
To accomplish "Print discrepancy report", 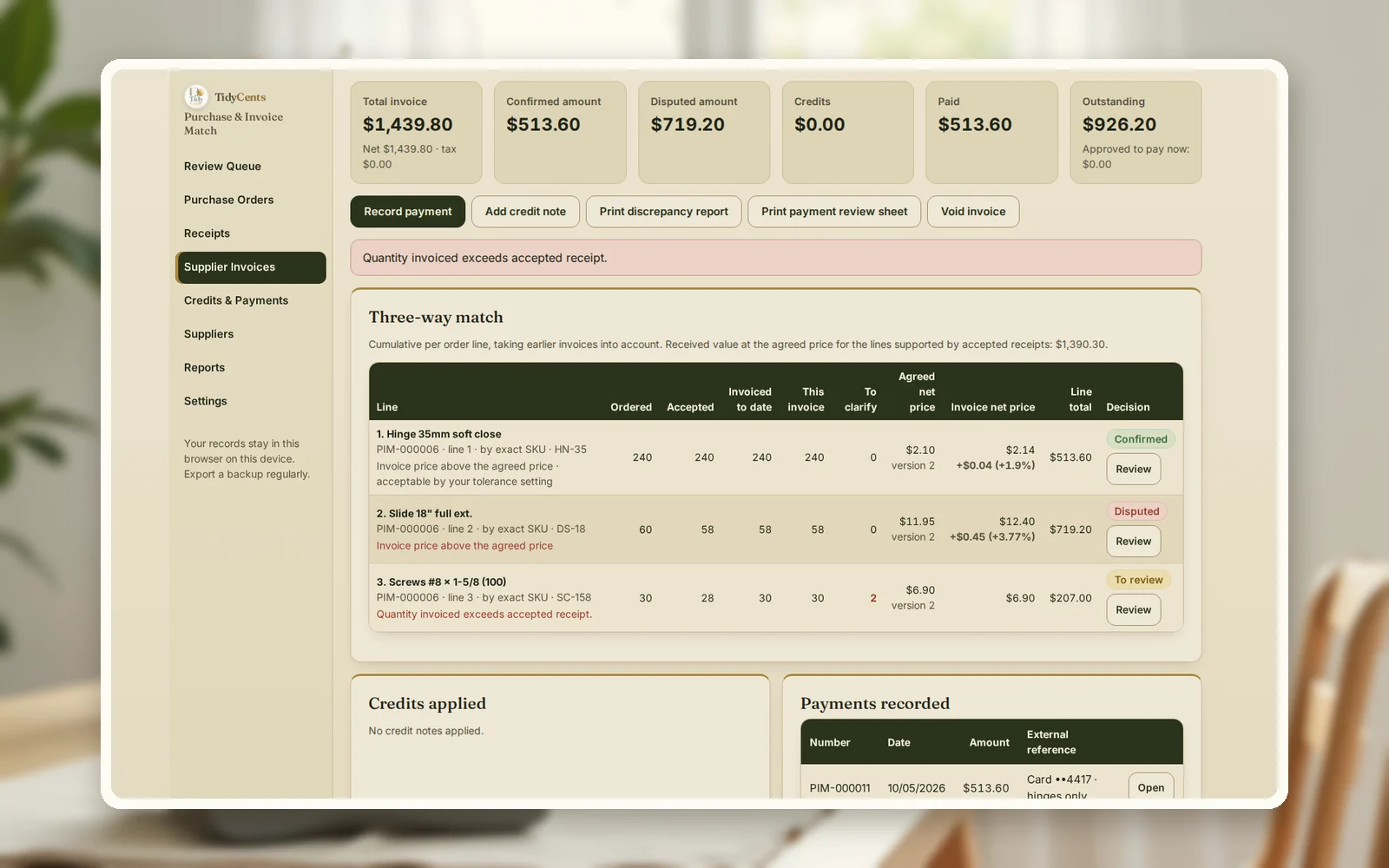I will 663,212.
